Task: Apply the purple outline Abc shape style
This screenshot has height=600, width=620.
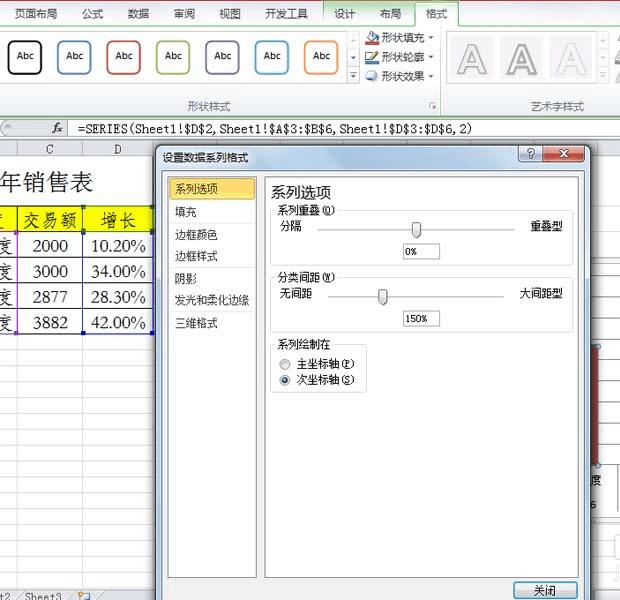Action: (x=222, y=57)
